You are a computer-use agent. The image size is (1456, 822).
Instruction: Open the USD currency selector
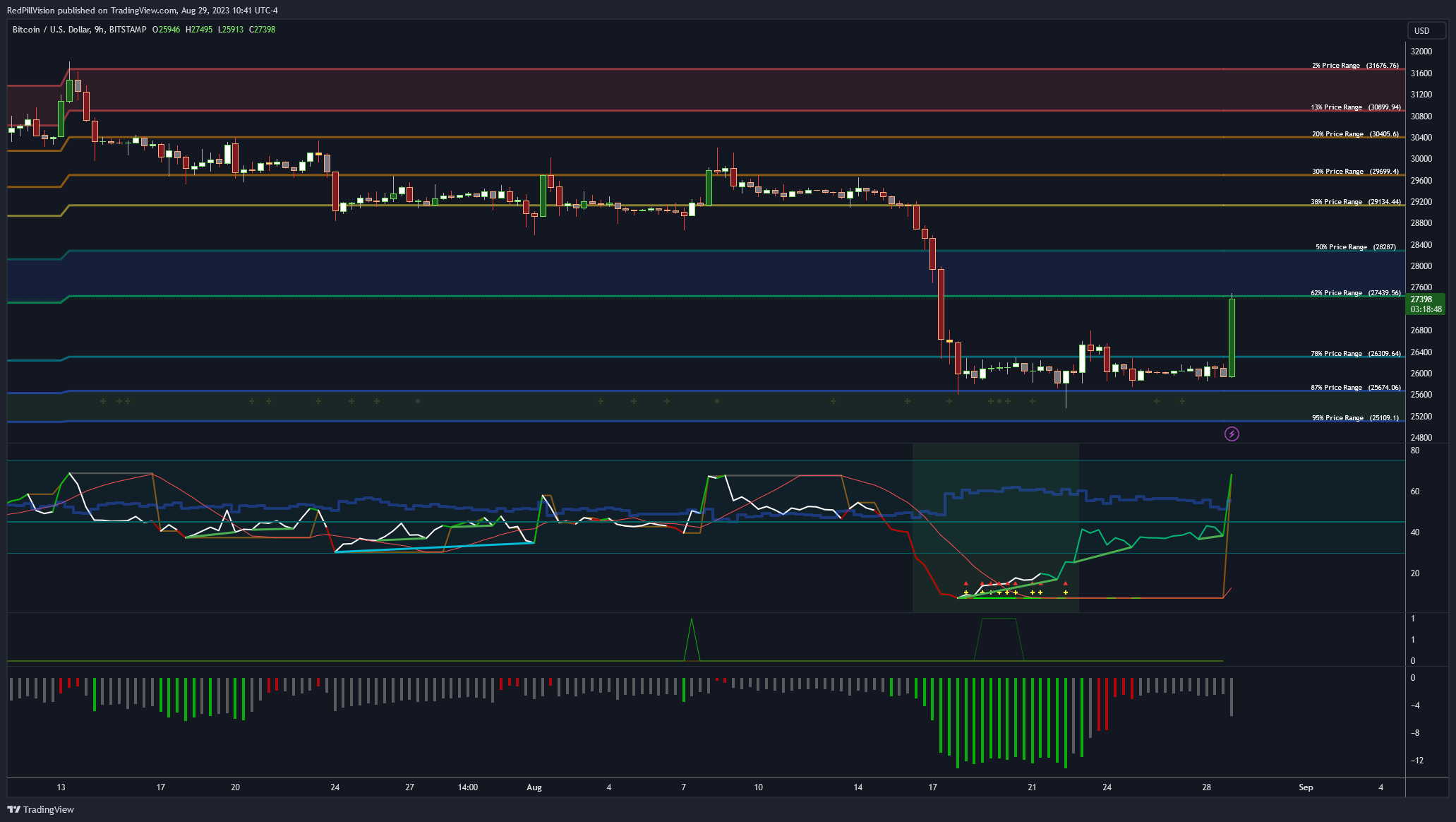(1427, 30)
